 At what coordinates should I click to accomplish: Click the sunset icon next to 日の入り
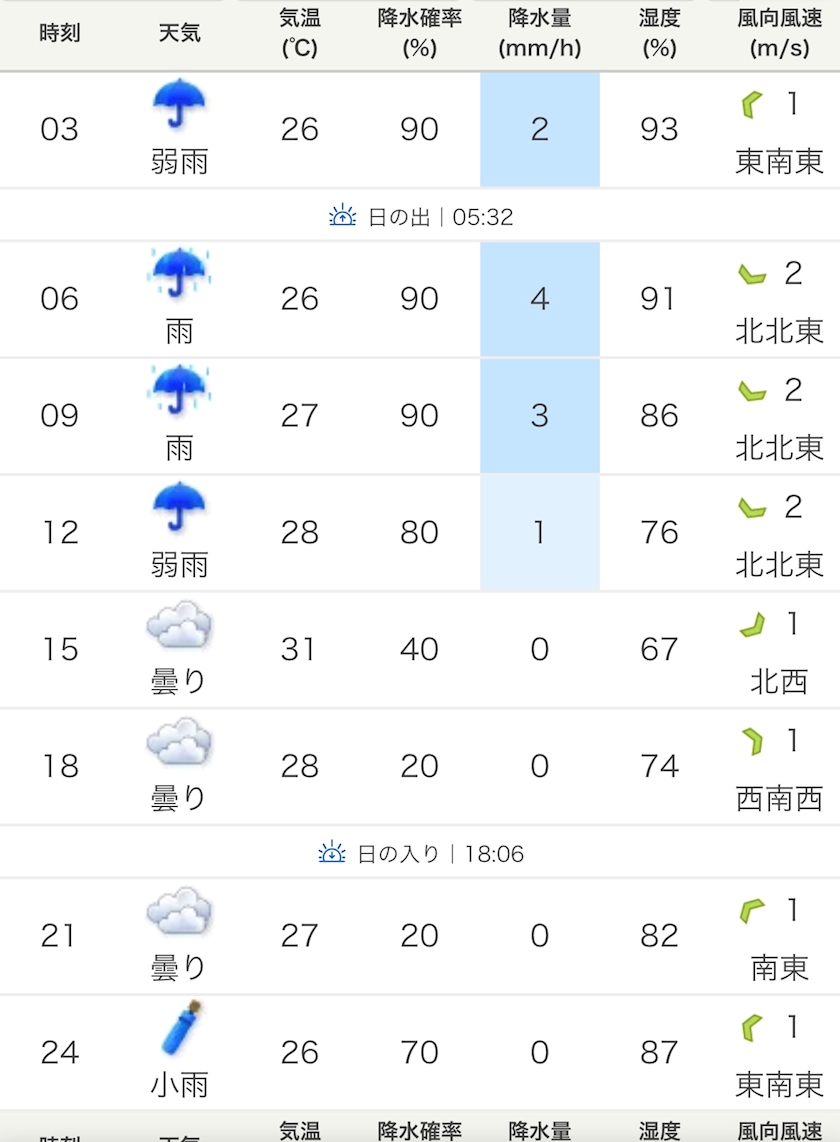[332, 853]
